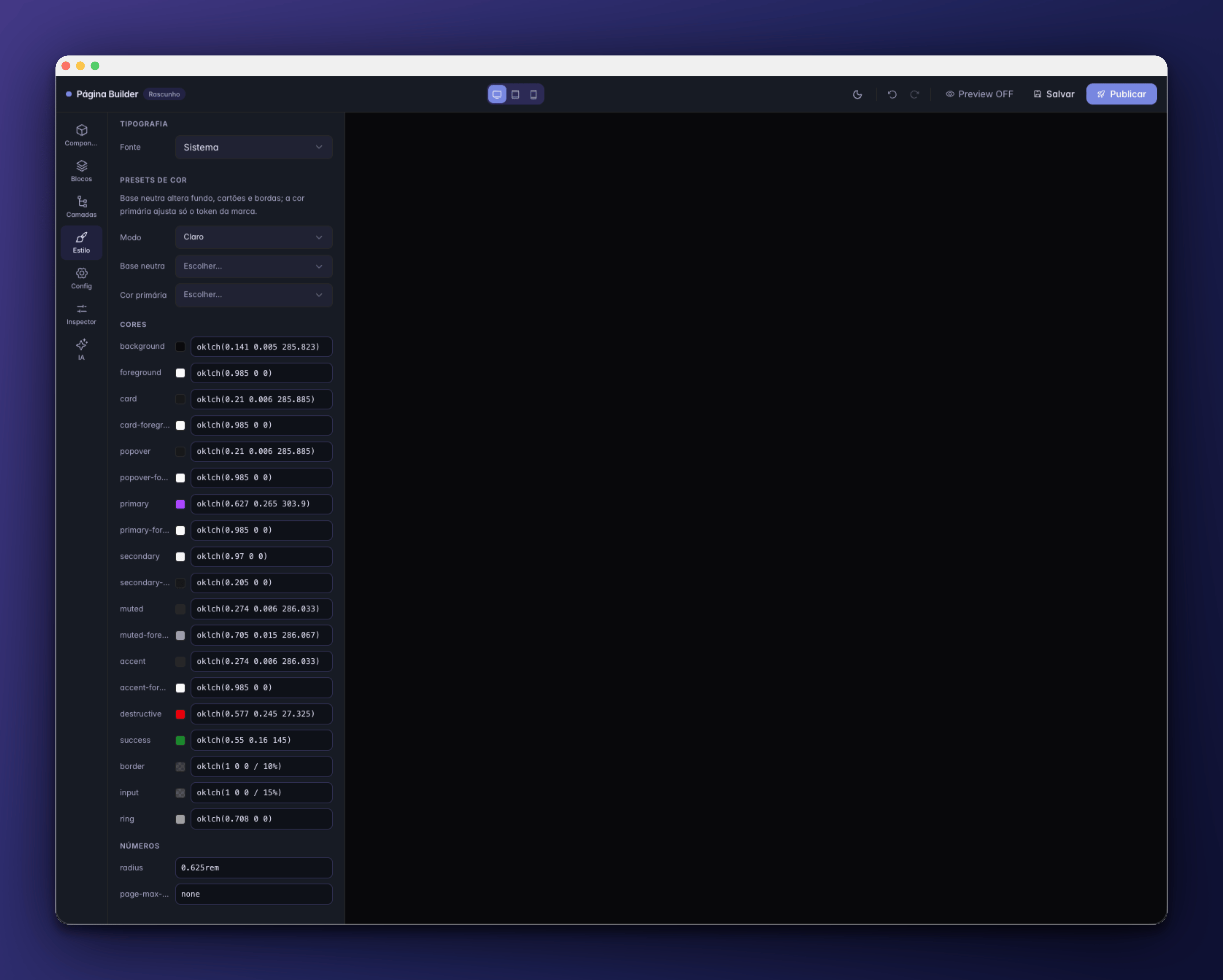Screen dimensions: 1223x980
Task: Edit the foreground oklch value field
Action: click(262, 373)
